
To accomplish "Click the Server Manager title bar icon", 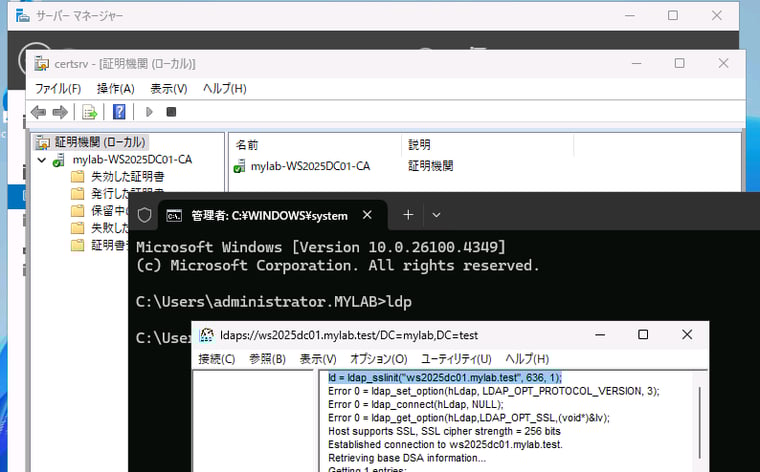I will pyautogui.click(x=22, y=16).
